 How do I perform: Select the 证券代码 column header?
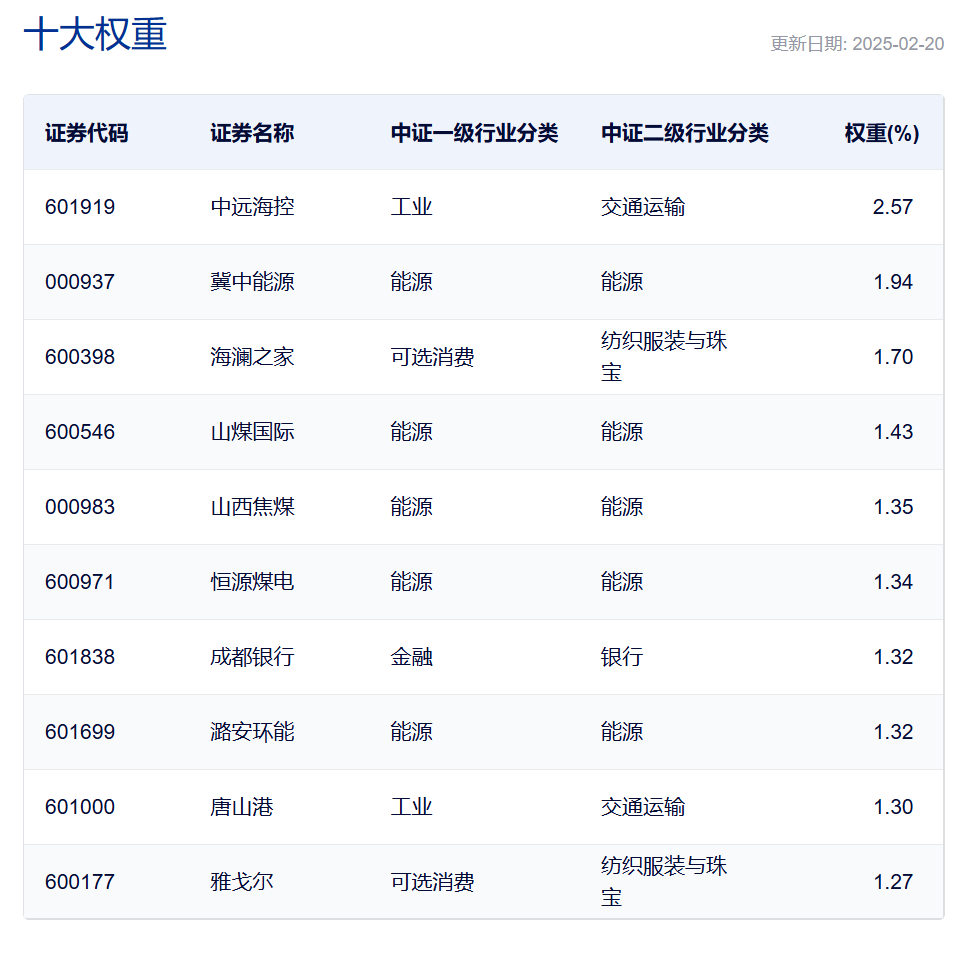pyautogui.click(x=87, y=133)
